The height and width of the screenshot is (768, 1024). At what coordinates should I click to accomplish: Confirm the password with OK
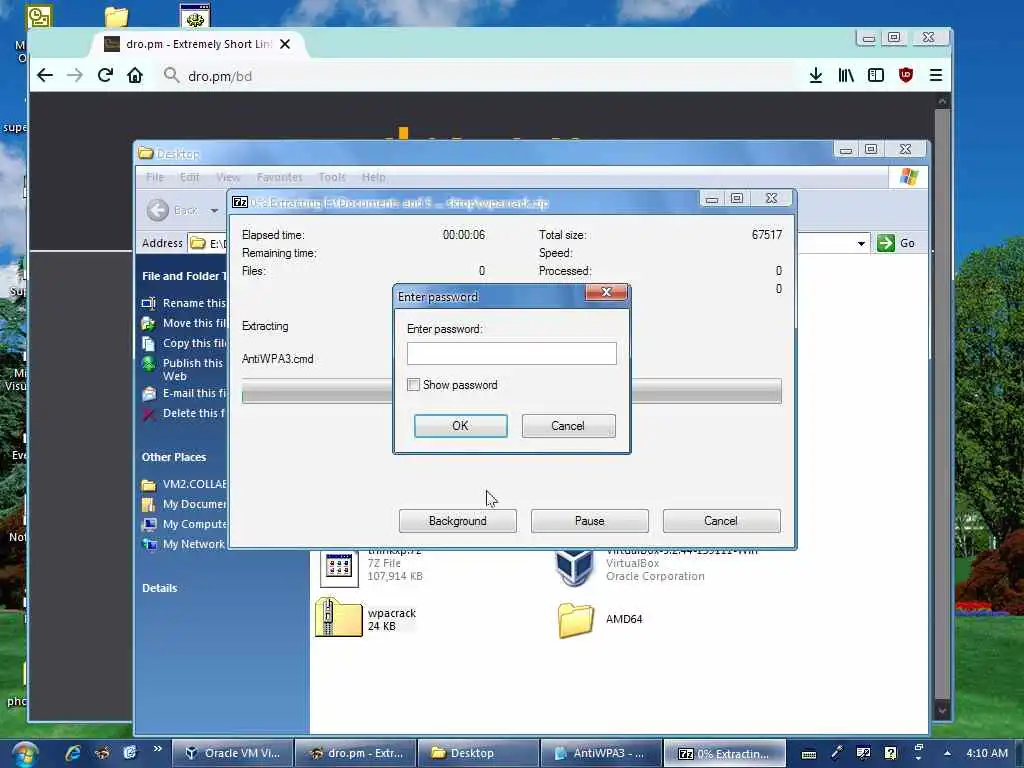click(x=460, y=426)
